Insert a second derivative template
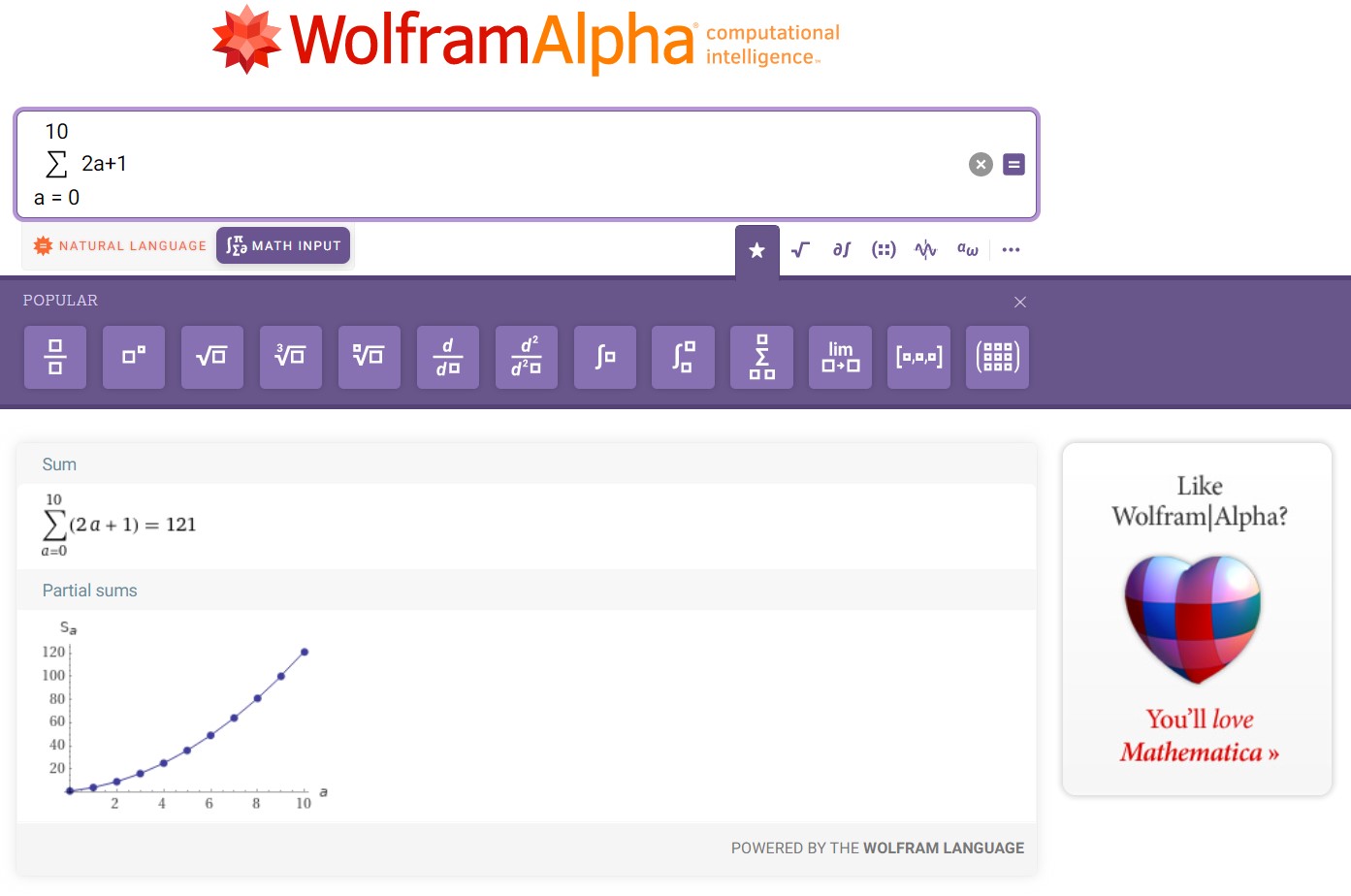Image resolution: width=1351 pixels, height=896 pixels. [527, 357]
